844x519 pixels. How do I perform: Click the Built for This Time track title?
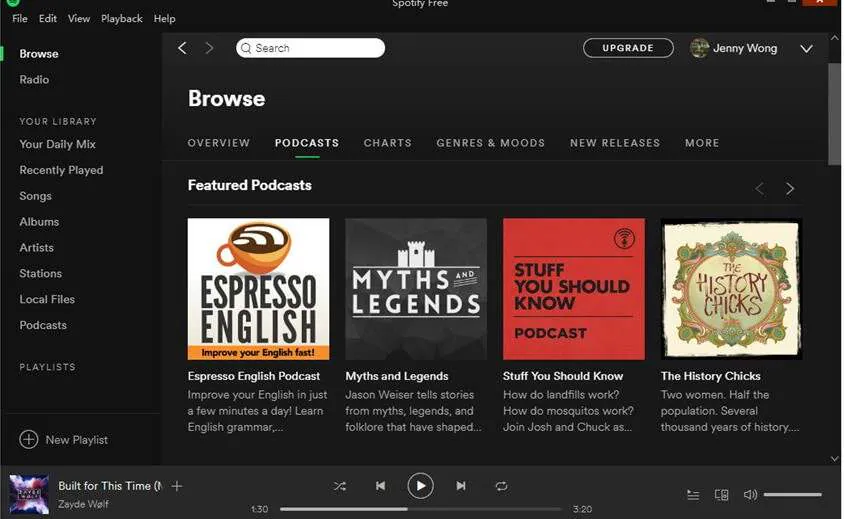tap(110, 486)
